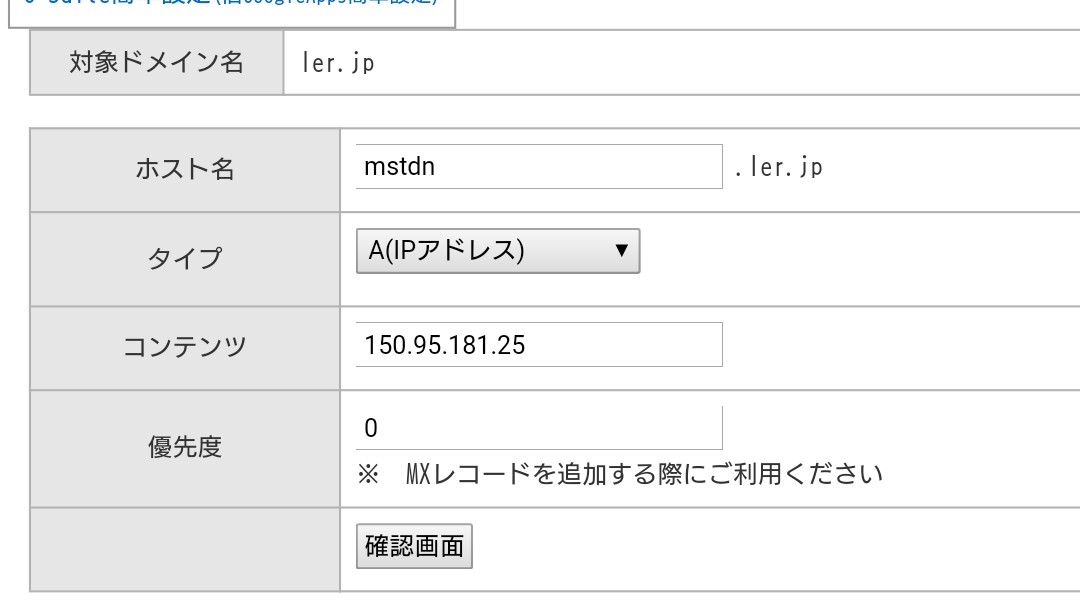
Task: Click the ※ symbol before the MX note
Action: point(368,473)
